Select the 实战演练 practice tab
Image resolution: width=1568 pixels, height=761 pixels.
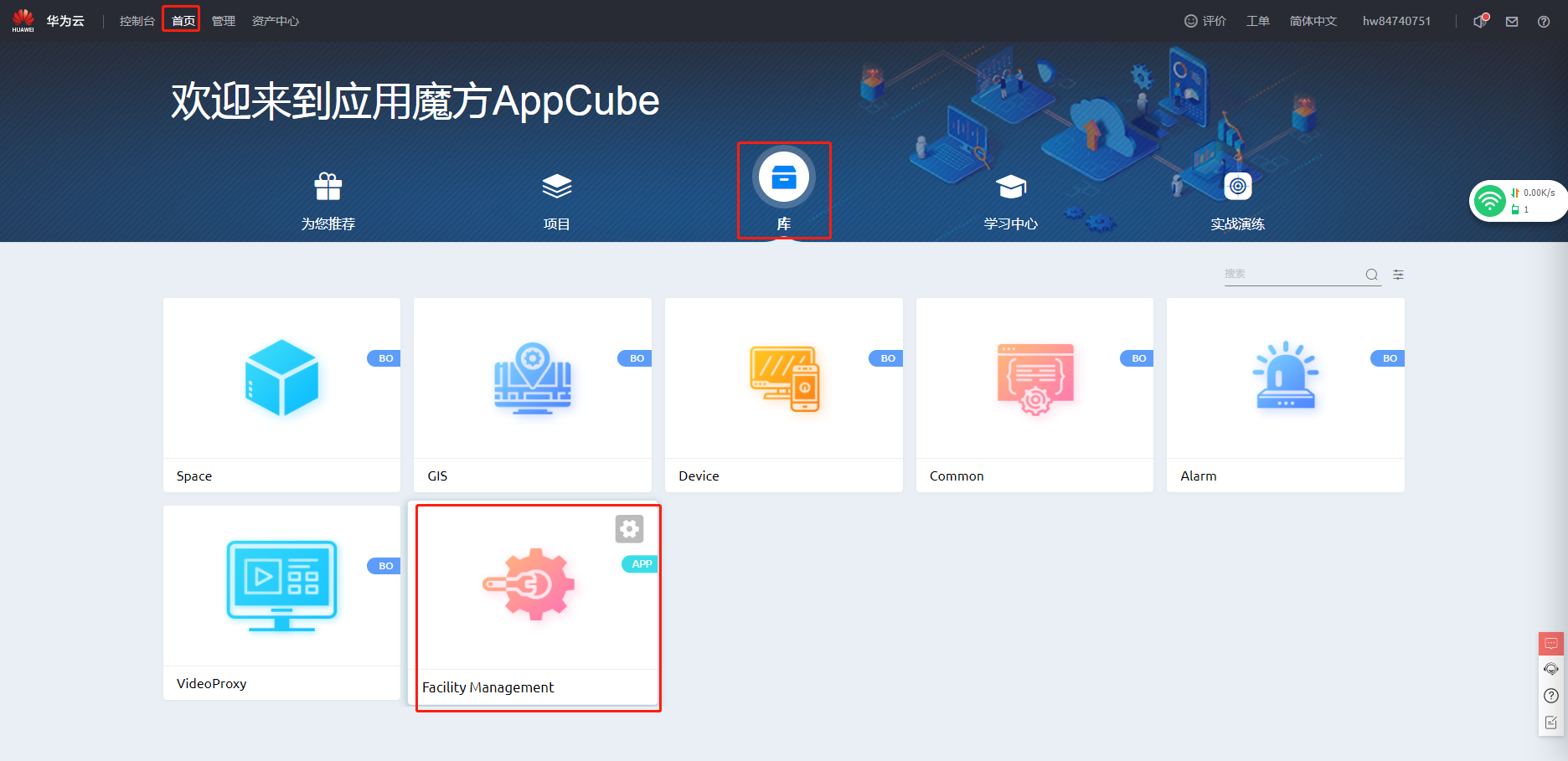(x=1238, y=201)
